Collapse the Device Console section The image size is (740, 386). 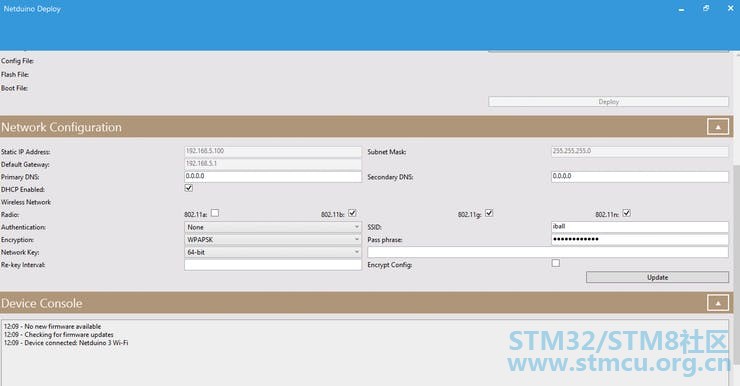718,303
